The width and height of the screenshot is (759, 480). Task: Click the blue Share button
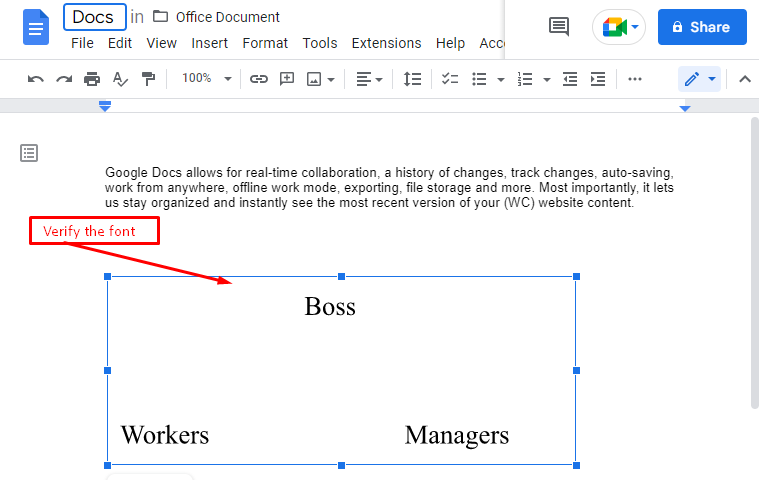coord(702,27)
